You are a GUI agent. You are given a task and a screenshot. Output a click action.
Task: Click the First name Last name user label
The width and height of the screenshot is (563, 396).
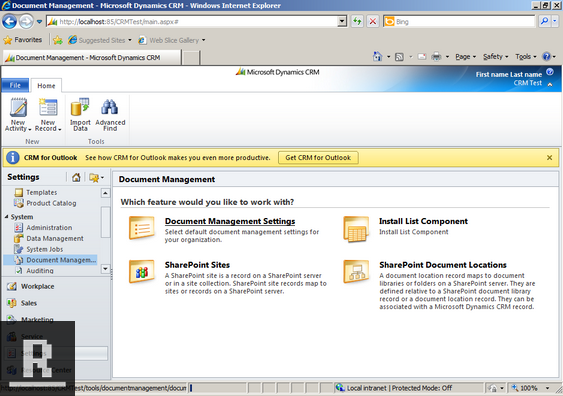click(x=508, y=74)
